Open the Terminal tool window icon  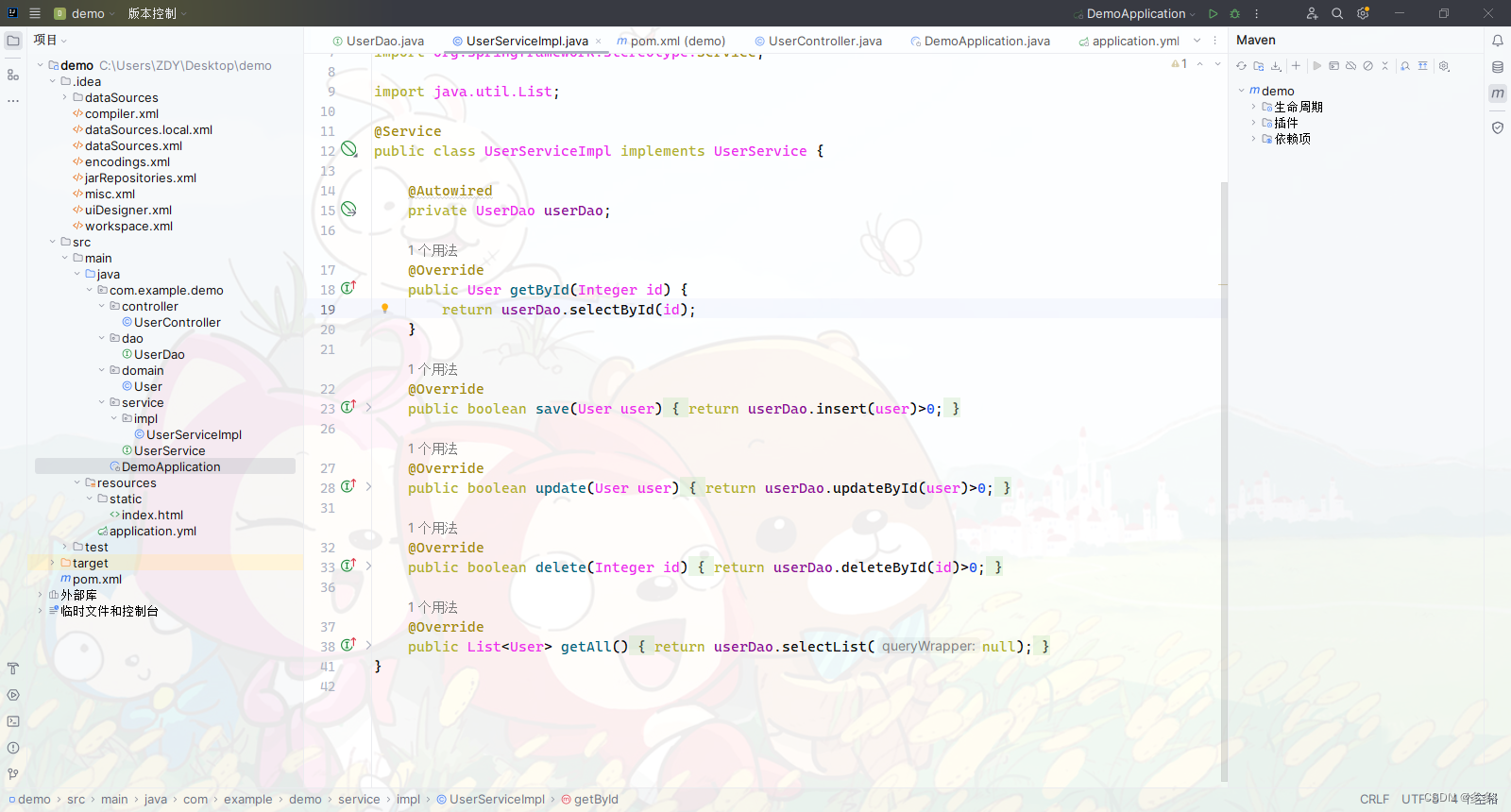[x=13, y=721]
